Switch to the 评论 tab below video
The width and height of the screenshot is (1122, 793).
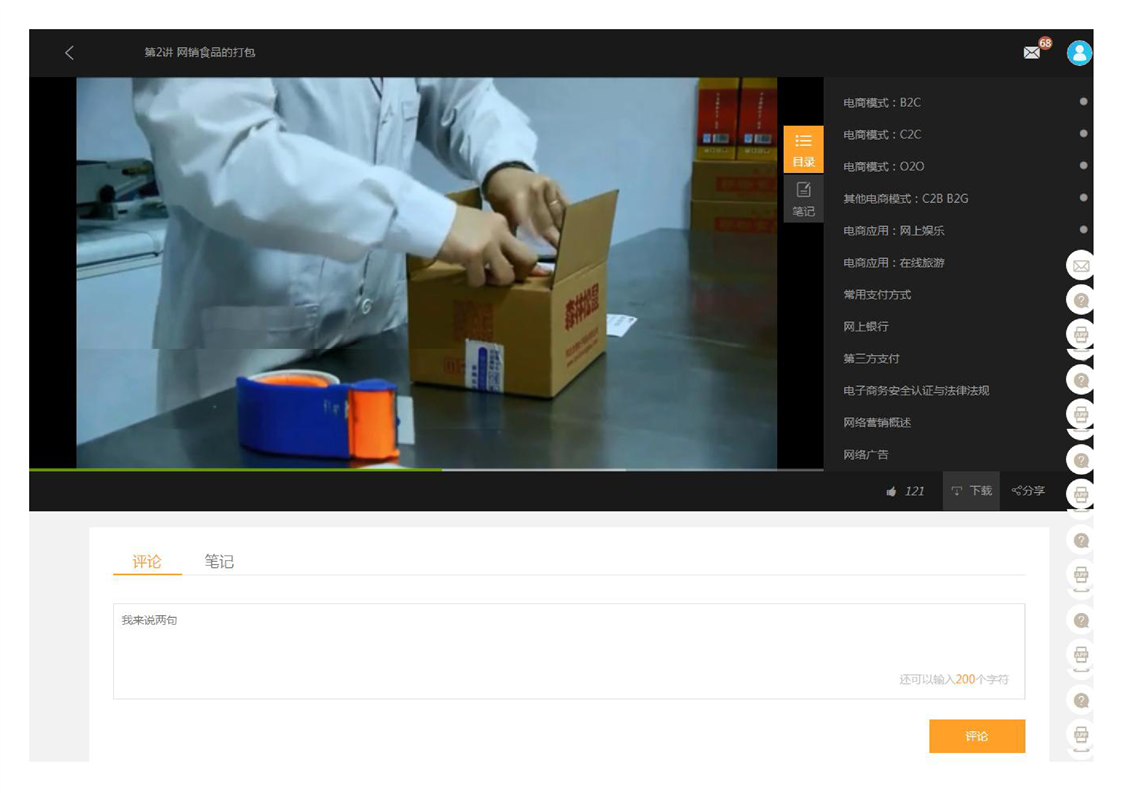pos(147,562)
